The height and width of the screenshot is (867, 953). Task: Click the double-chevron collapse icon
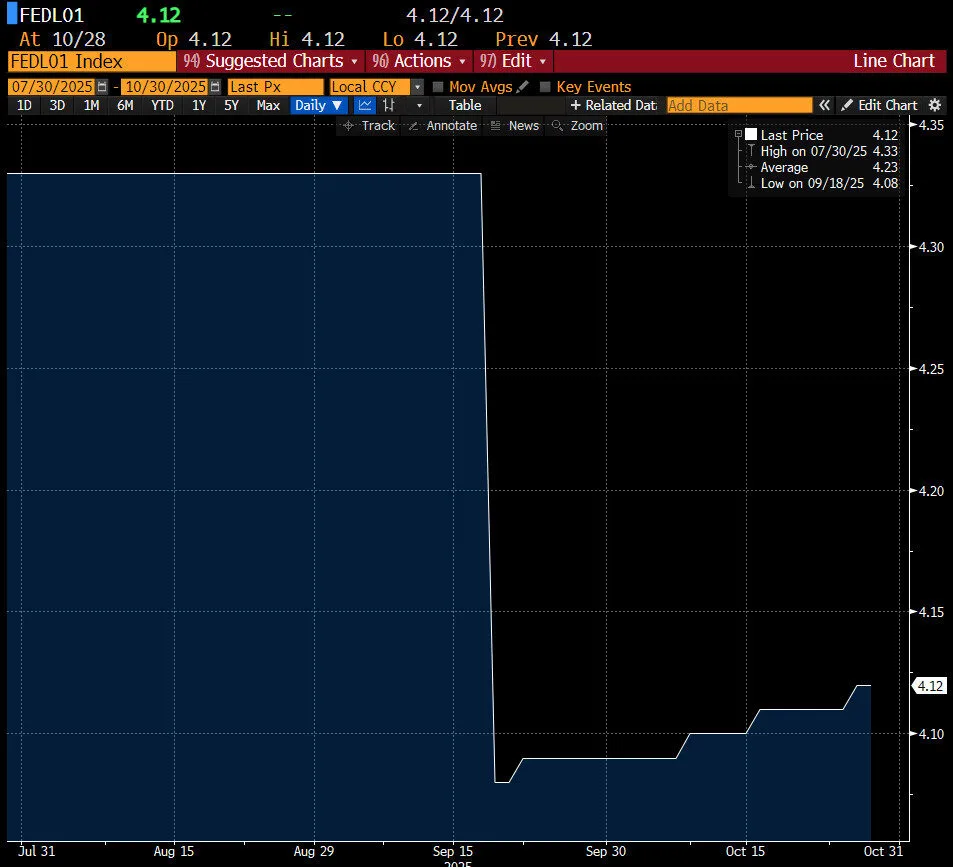[x=824, y=105]
